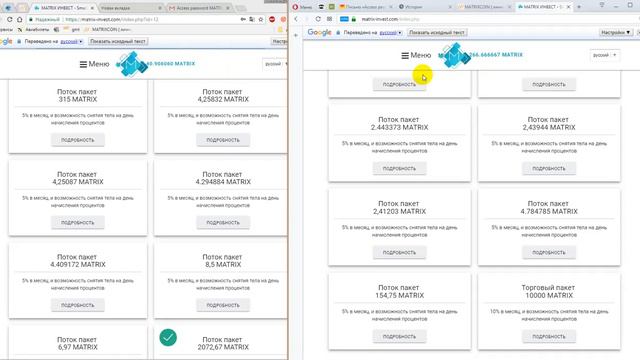Open details for 154,75 MATRIX package
Viewport: 640px width, 360px height.
399,337
